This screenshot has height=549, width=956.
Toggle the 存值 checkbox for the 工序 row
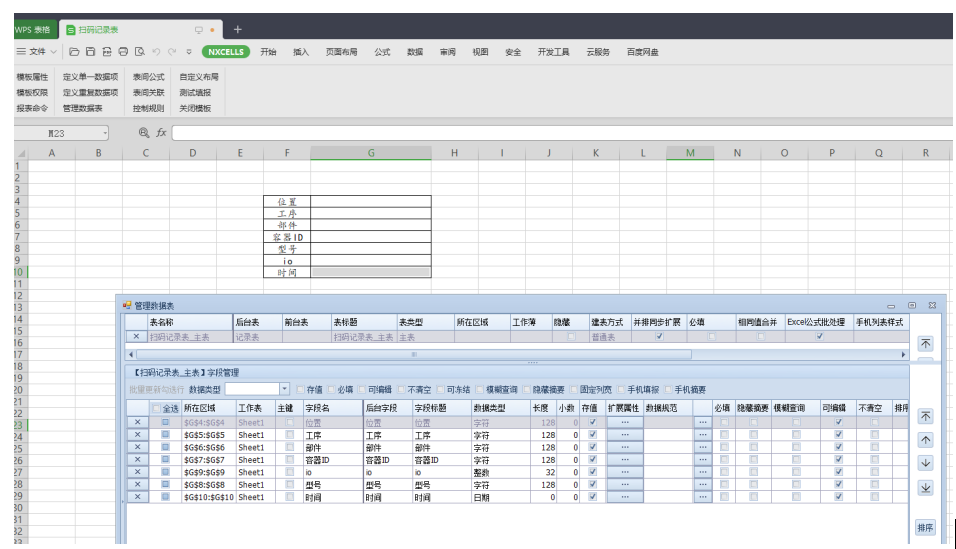(x=592, y=436)
